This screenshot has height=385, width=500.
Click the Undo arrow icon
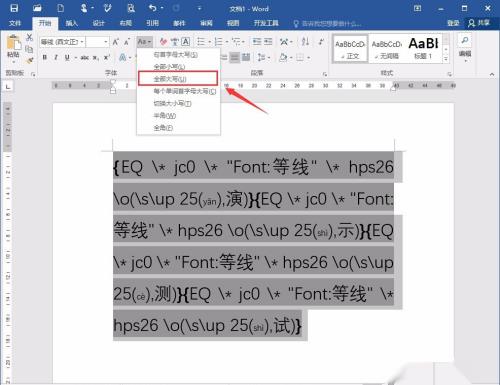pos(153,8)
